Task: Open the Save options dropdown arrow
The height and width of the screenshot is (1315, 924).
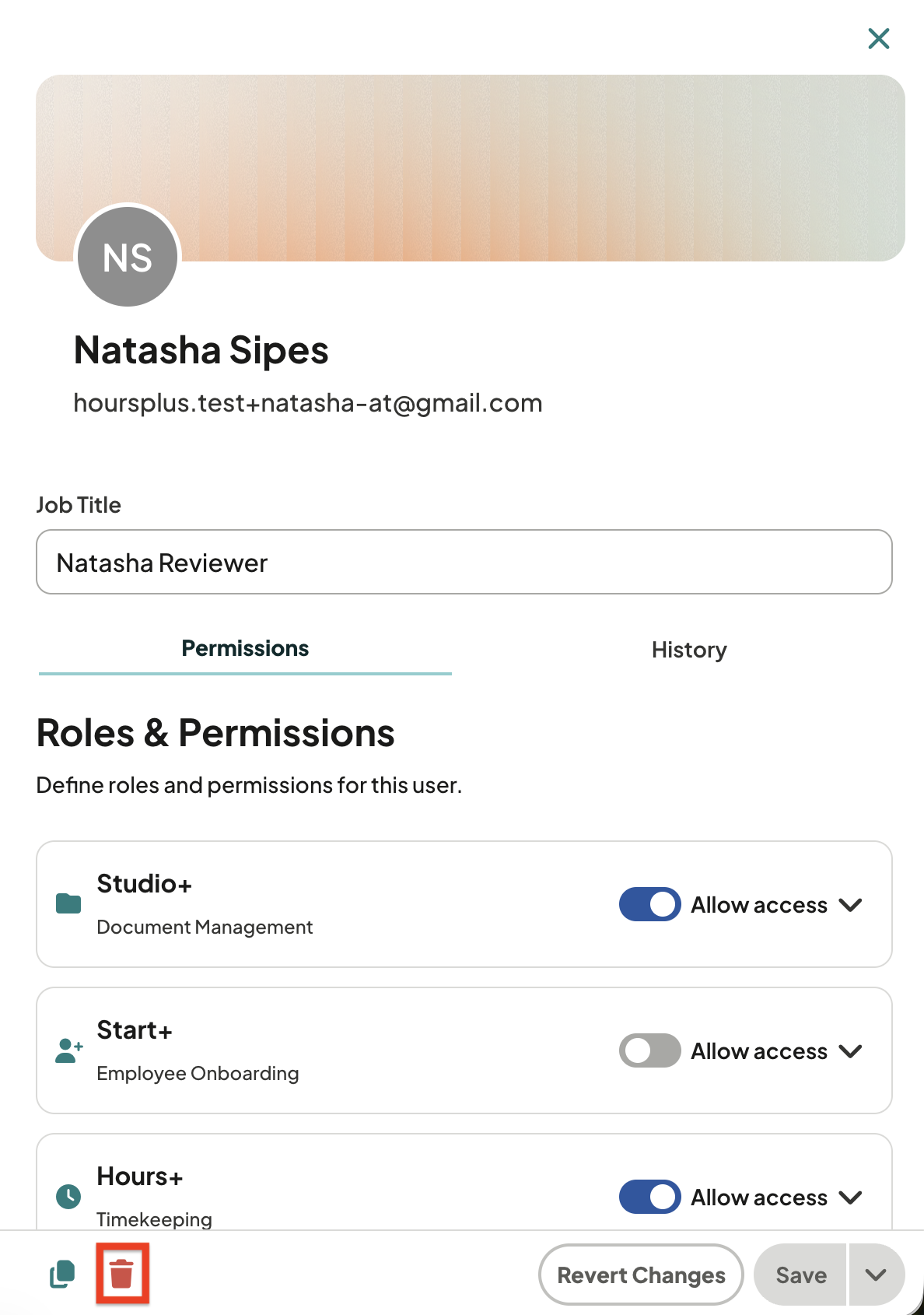Action: pos(877,1275)
